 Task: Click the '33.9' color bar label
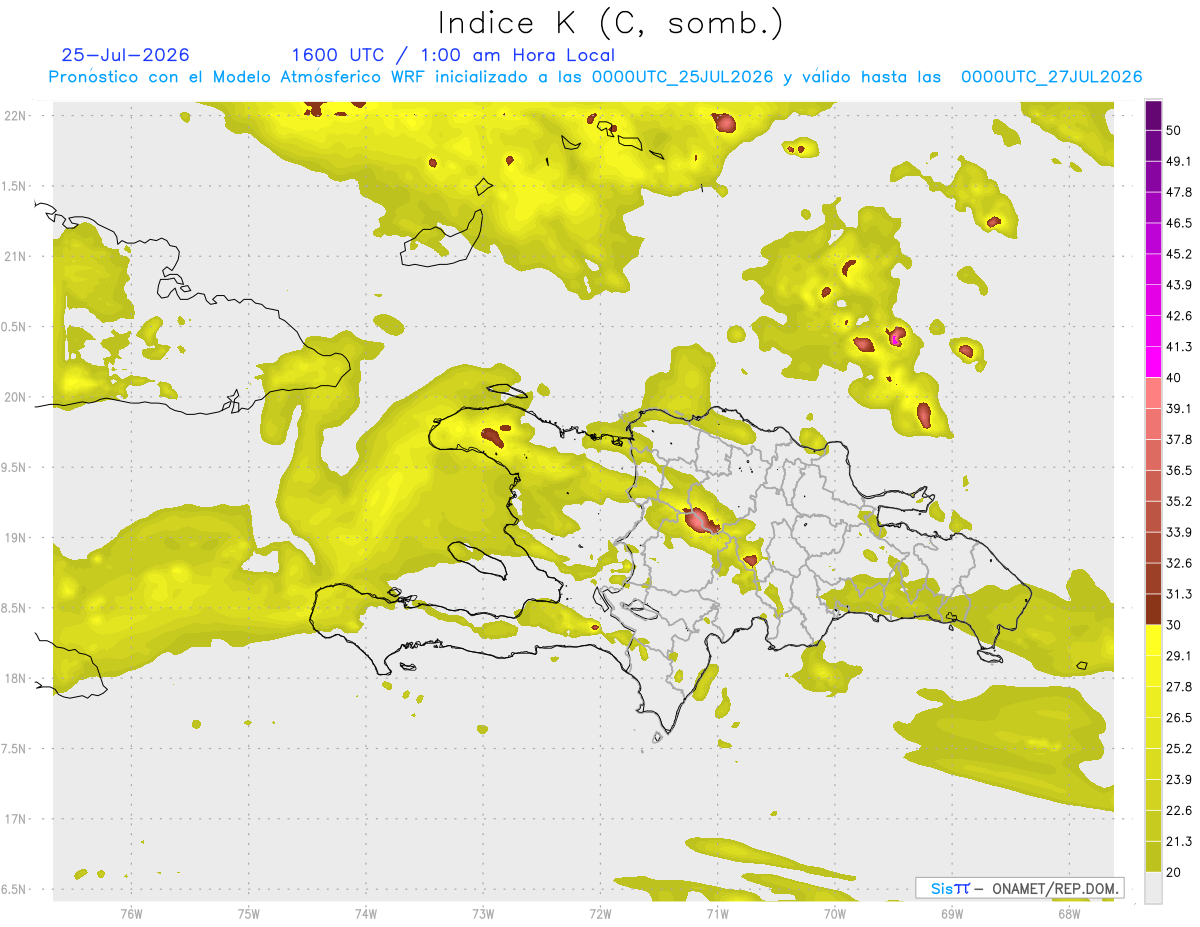pyautogui.click(x=1178, y=532)
